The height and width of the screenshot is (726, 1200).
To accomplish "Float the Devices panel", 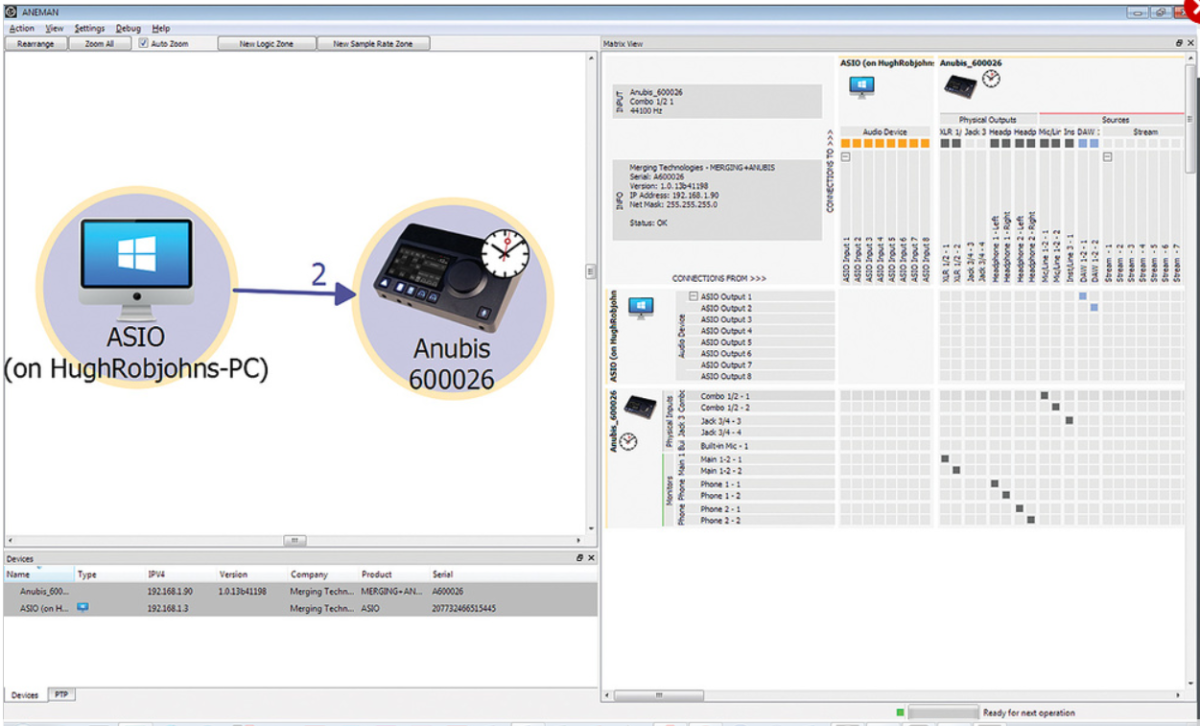I will coord(579,557).
